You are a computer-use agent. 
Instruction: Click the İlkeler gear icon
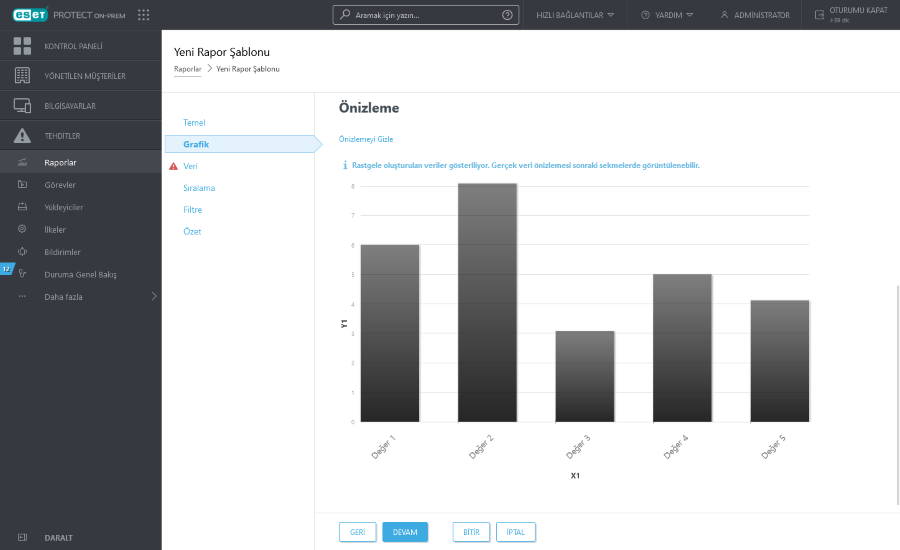click(x=22, y=229)
